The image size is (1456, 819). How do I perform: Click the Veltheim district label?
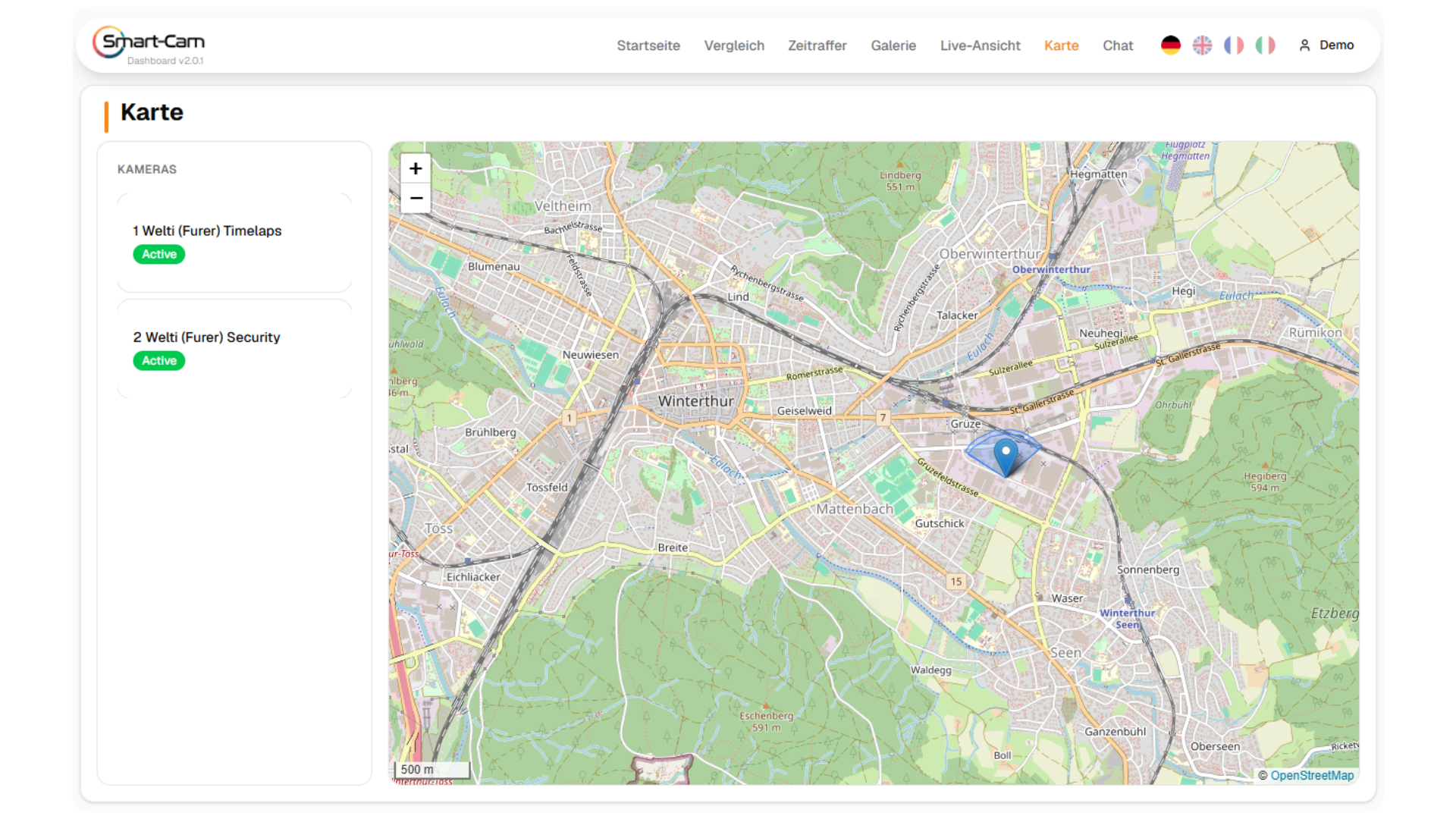coord(563,206)
